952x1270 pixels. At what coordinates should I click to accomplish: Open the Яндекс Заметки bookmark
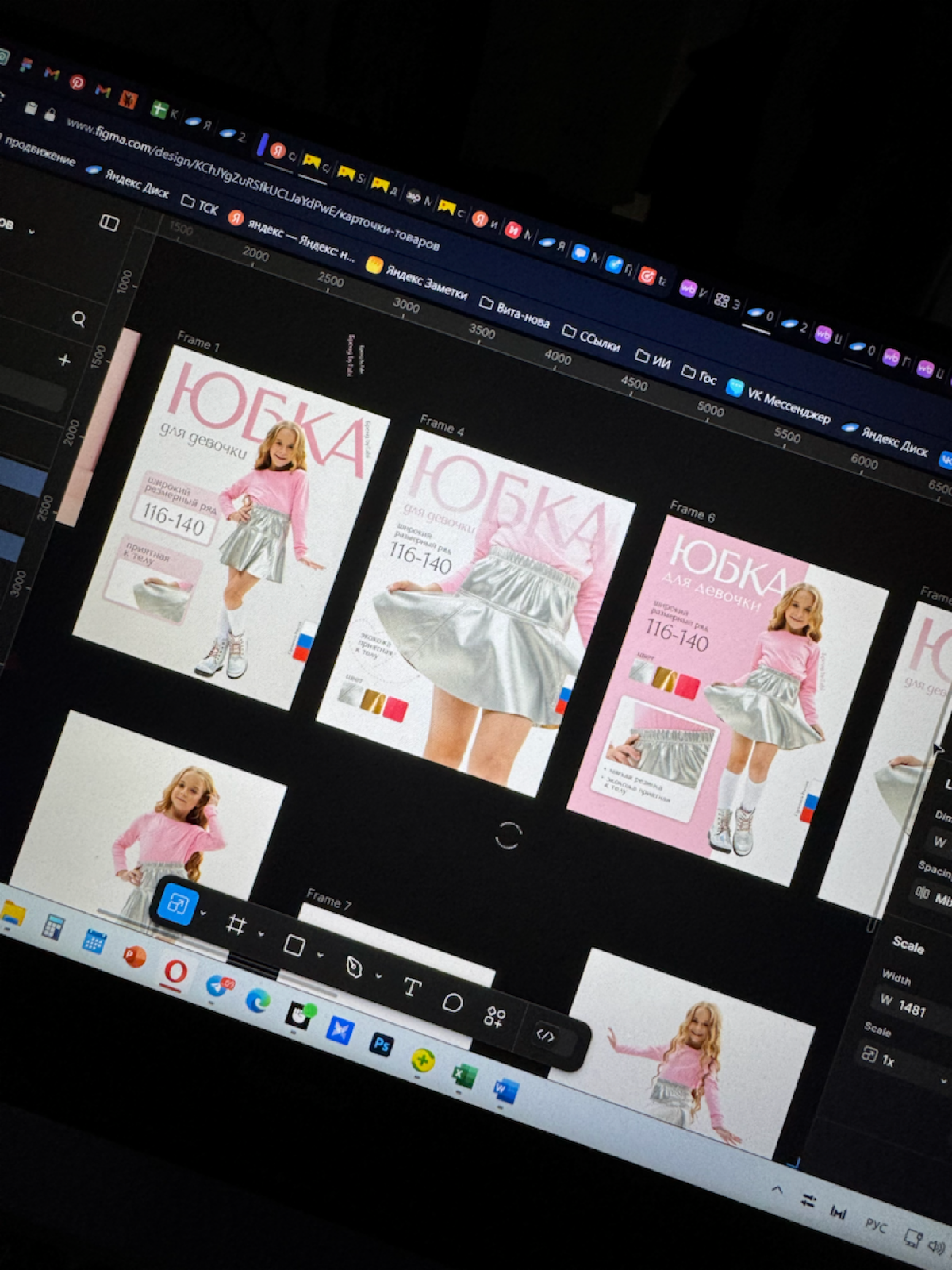point(417,279)
